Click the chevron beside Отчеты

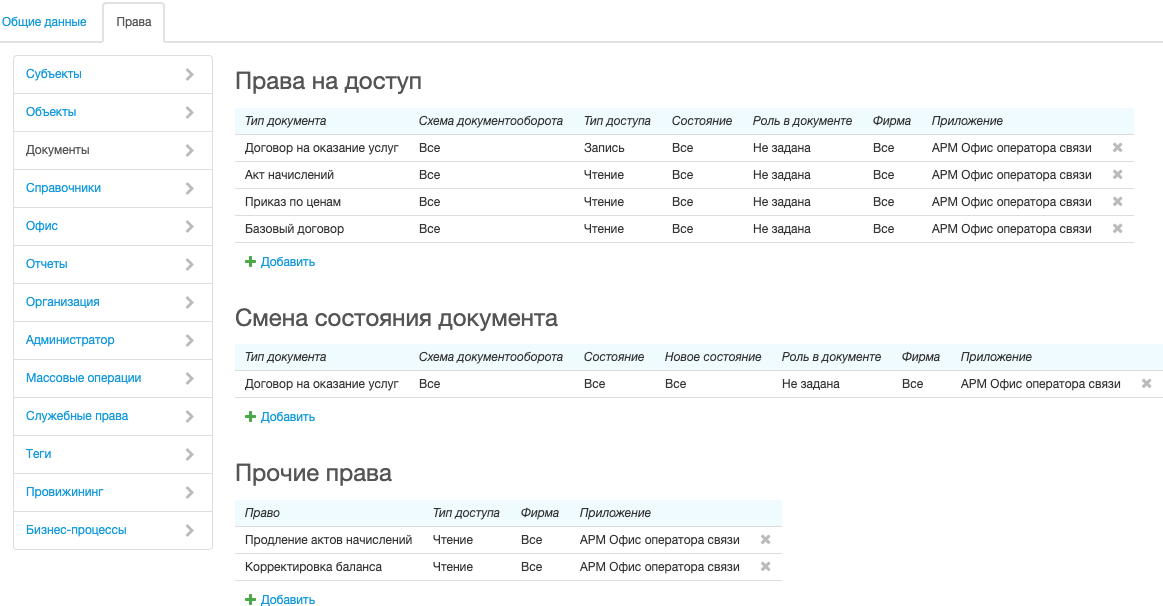coord(189,264)
